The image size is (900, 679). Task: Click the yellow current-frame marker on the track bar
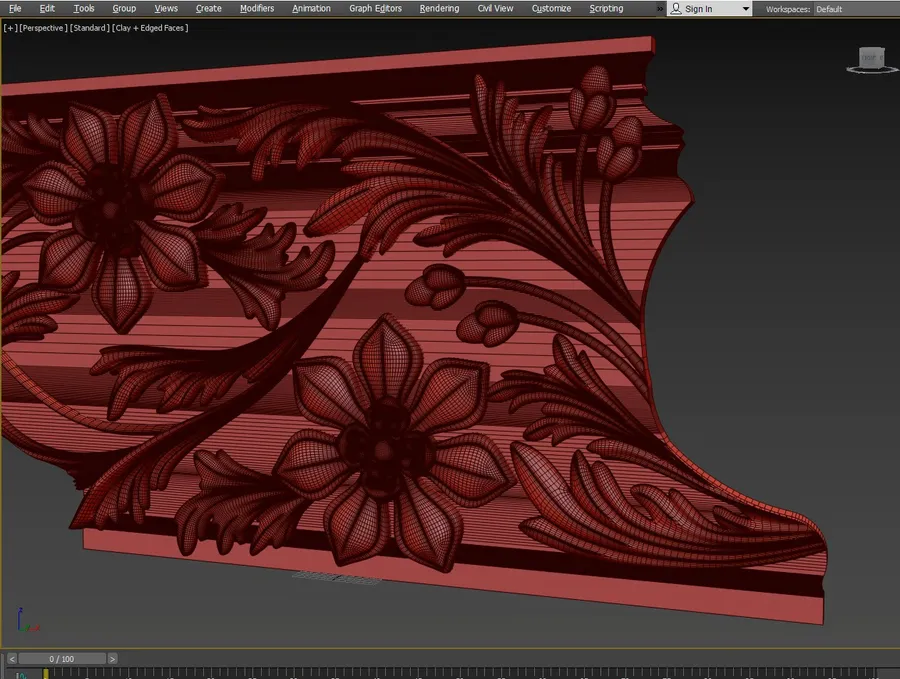46,674
